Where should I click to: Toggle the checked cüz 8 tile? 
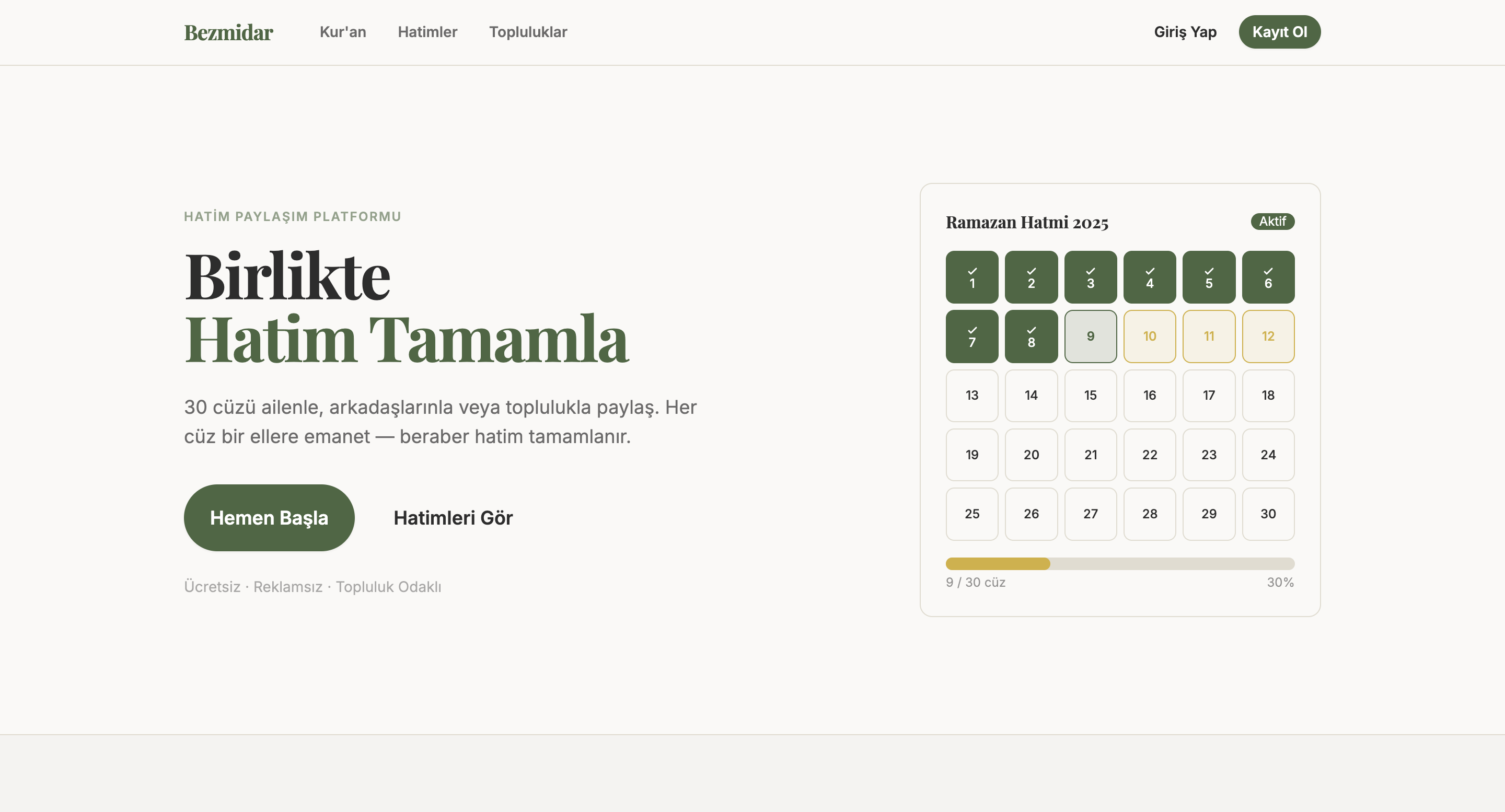(x=1031, y=337)
